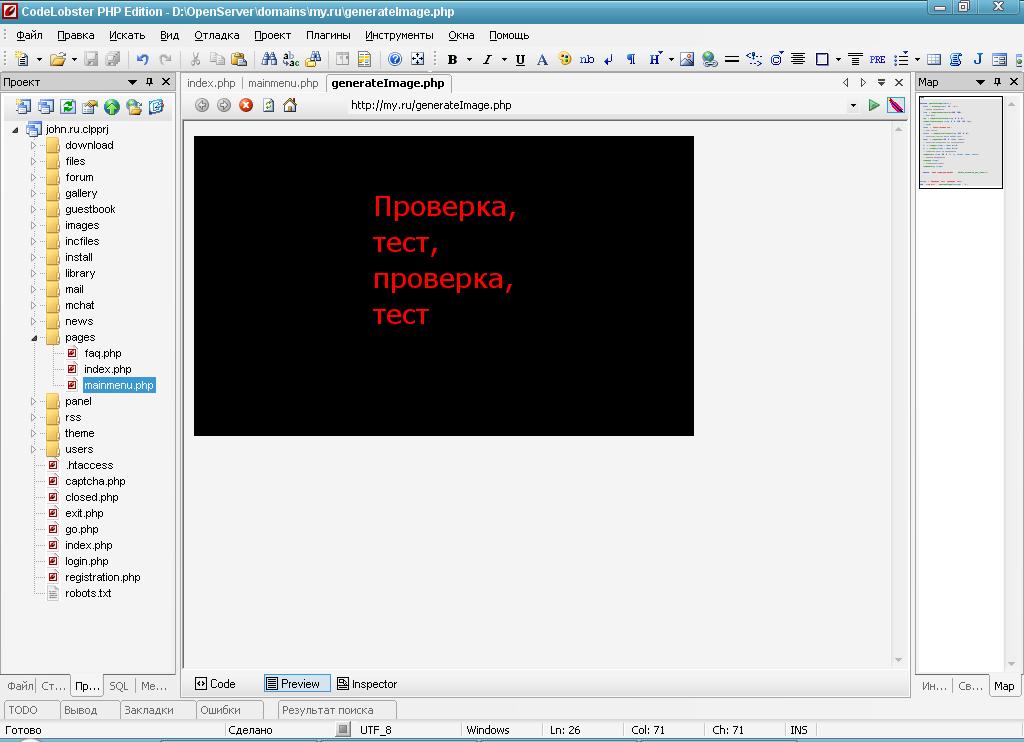
Task: Pin the Проект panel with auto-hide pushpin
Action: click(150, 83)
